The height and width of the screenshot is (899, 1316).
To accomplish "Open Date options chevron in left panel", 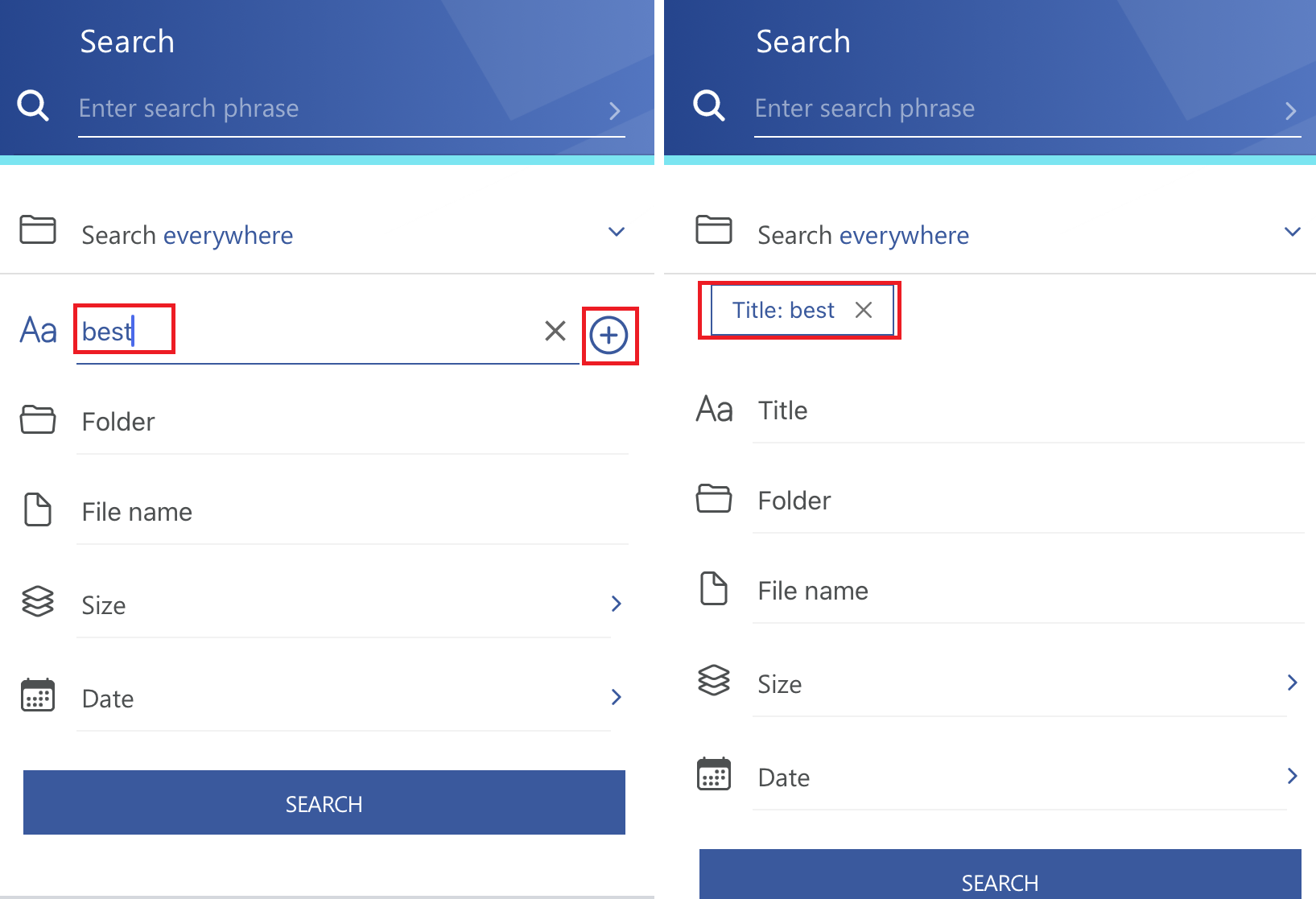I will coord(617,697).
